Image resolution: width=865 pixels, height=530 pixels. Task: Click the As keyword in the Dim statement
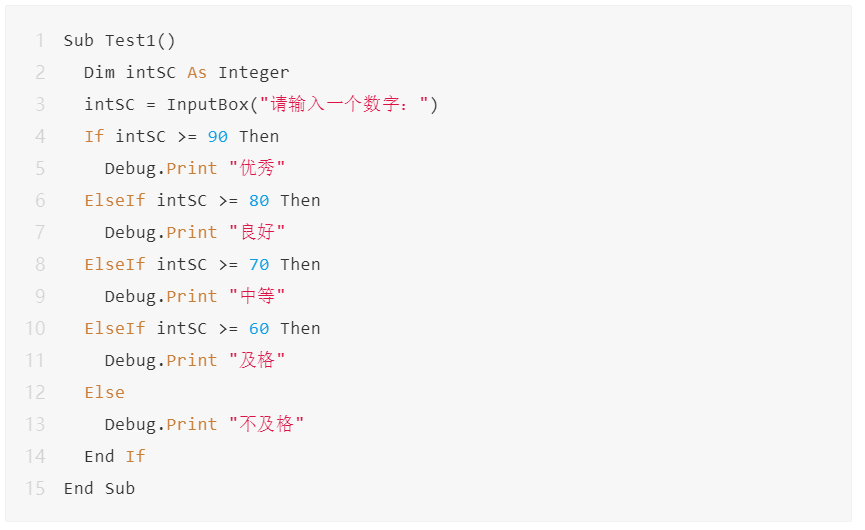(x=197, y=72)
